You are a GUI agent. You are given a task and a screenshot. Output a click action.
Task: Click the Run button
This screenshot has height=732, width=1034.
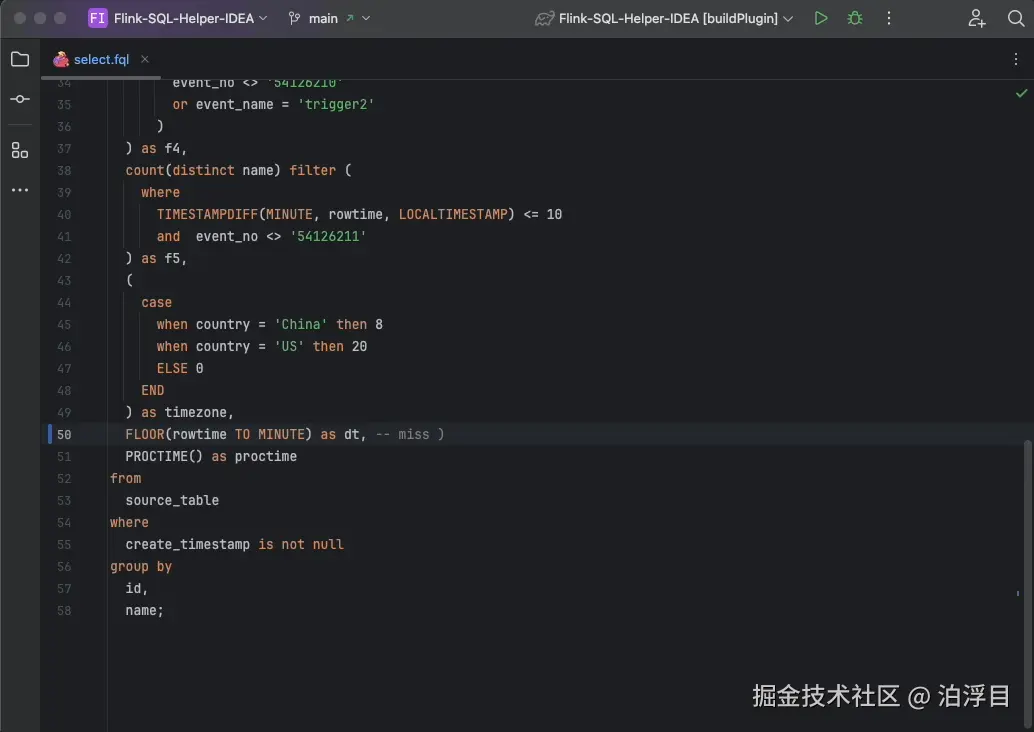(x=821, y=18)
